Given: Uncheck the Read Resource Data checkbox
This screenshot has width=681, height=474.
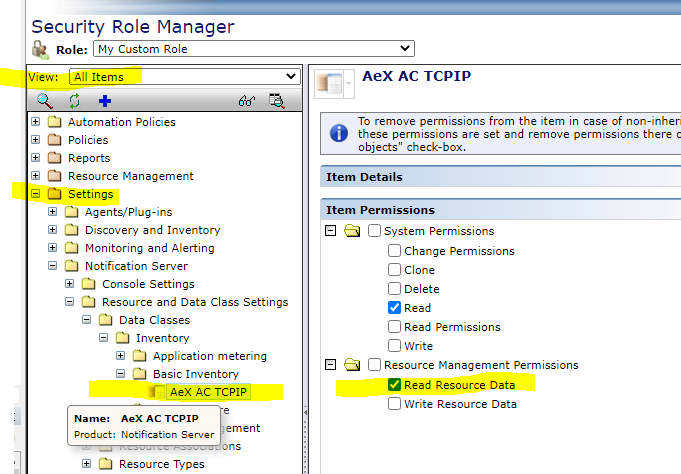Looking at the screenshot, I should pyautogui.click(x=395, y=384).
